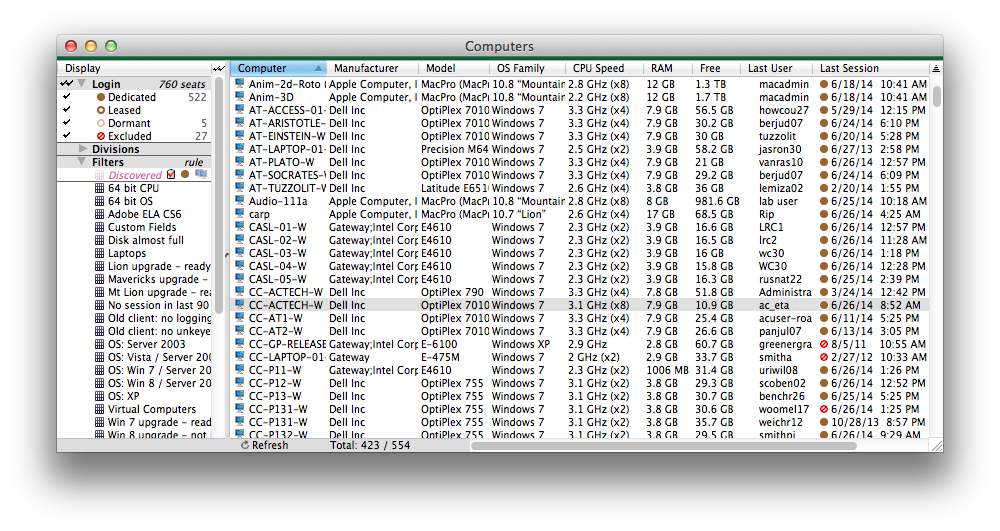The image size is (1000, 531).
Task: Click the Adobe ELA CS6 filter icon
Action: (99, 214)
